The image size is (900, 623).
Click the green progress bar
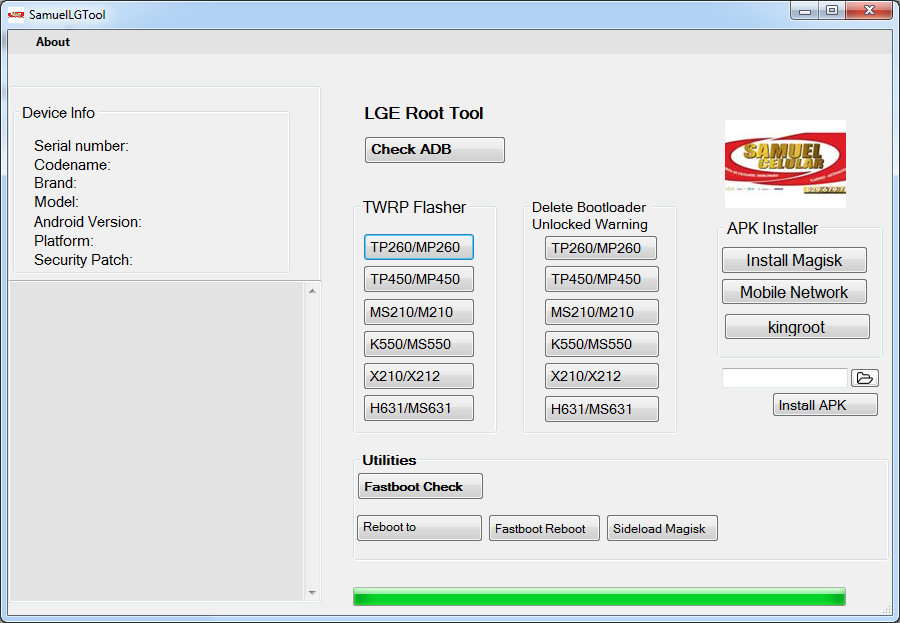pyautogui.click(x=599, y=597)
